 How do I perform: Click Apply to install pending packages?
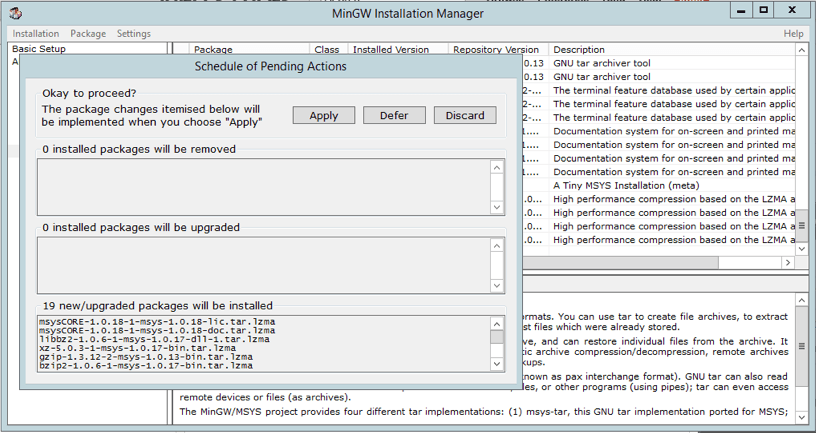(x=324, y=115)
